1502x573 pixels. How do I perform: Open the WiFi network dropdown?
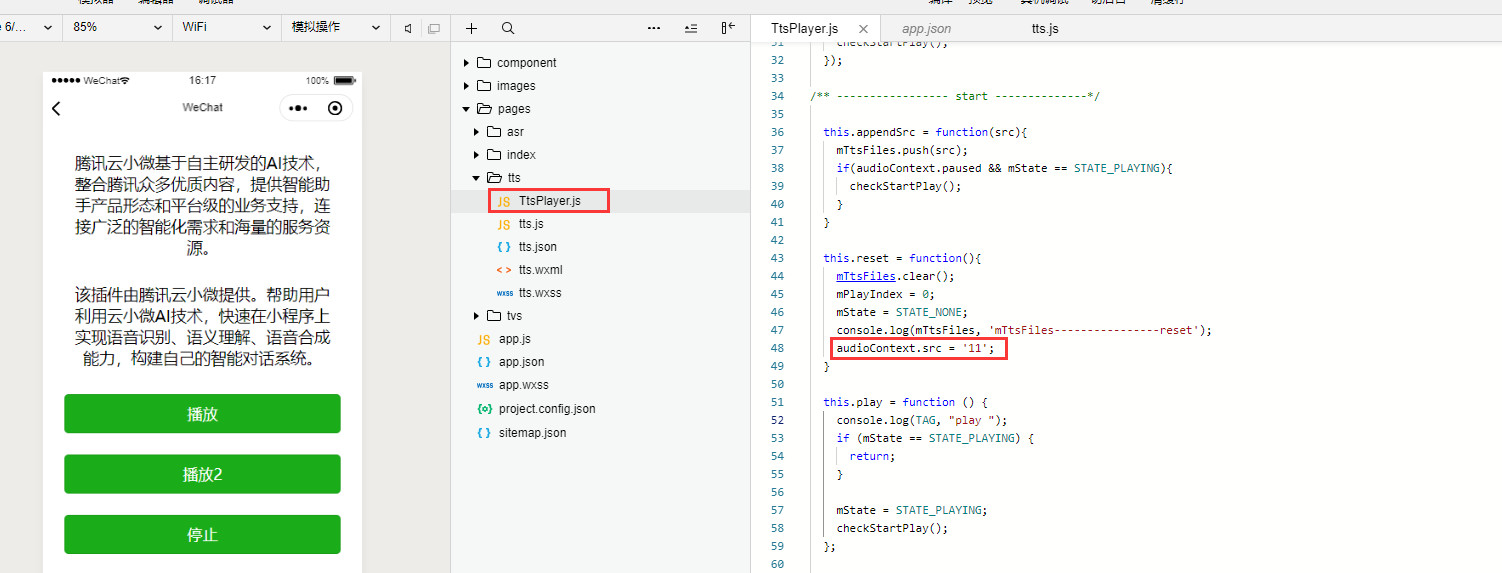pos(226,27)
